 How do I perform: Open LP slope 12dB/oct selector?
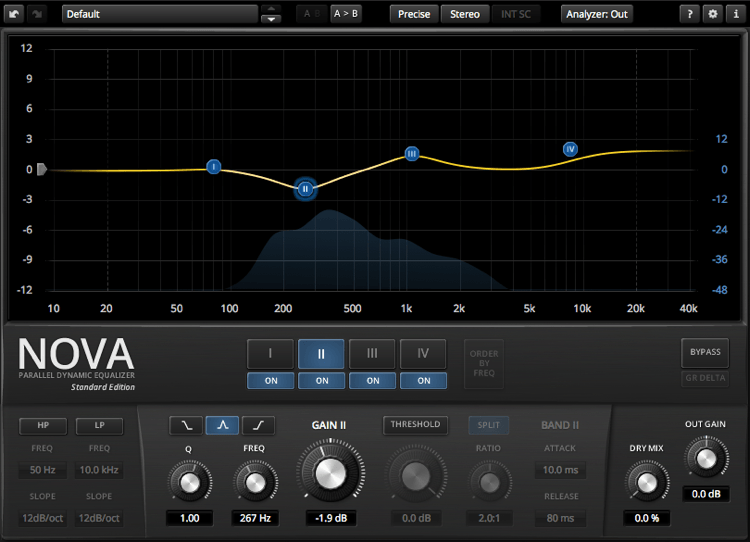(x=99, y=518)
